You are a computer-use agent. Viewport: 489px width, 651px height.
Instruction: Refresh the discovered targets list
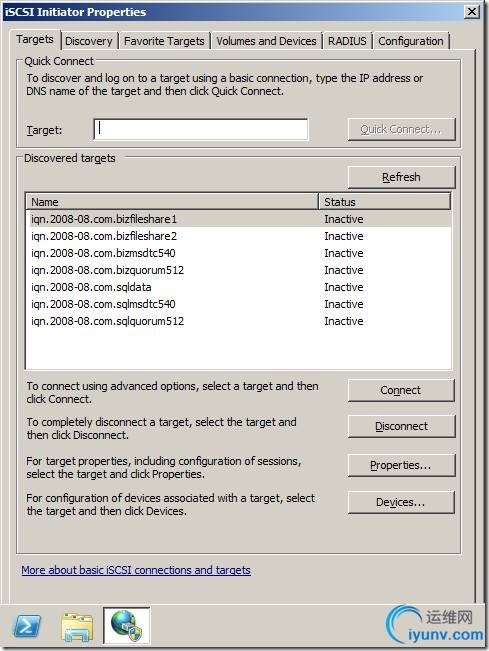pyautogui.click(x=401, y=177)
